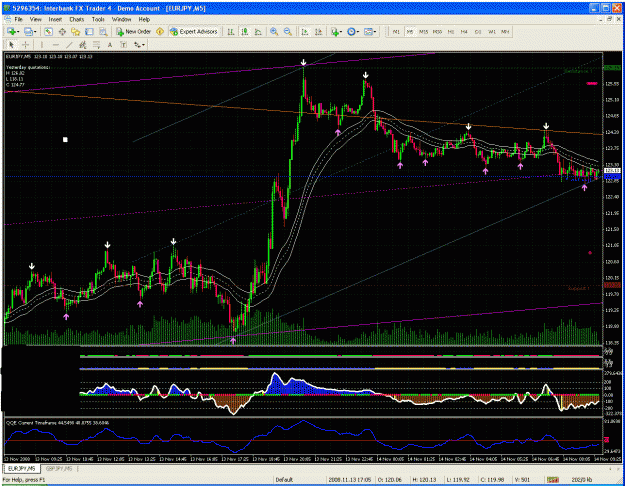625x486 pixels.
Task: Select the text label 'T' tool
Action: 124,45
